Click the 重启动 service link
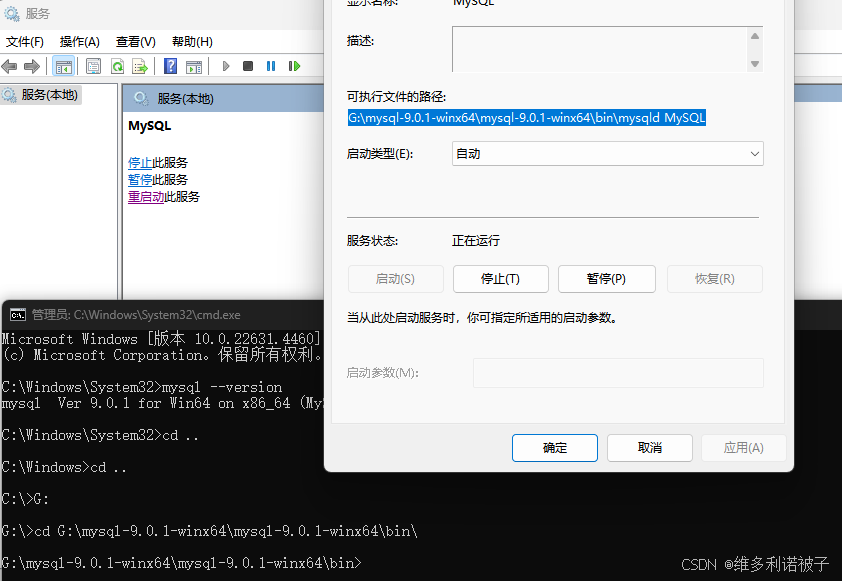 point(146,197)
